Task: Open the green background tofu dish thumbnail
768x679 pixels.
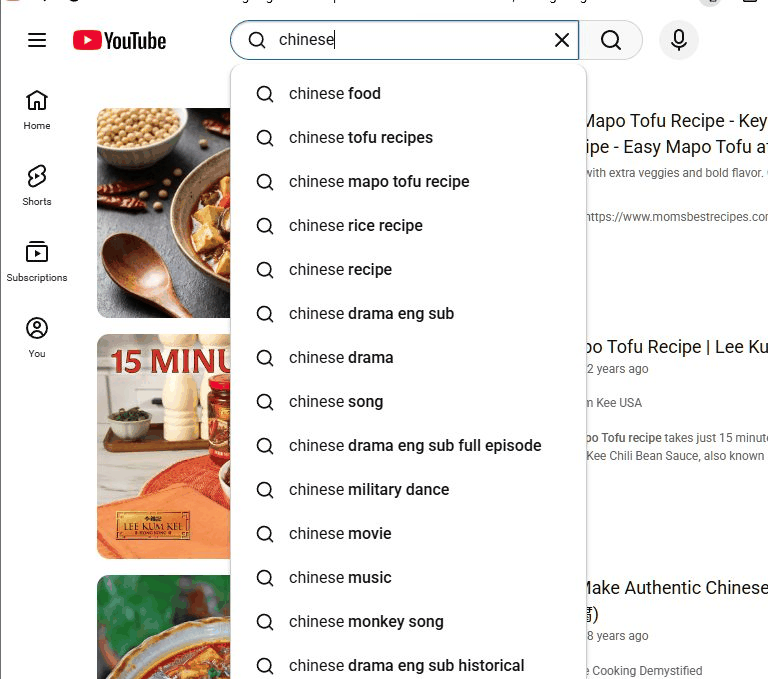Action: (x=164, y=627)
